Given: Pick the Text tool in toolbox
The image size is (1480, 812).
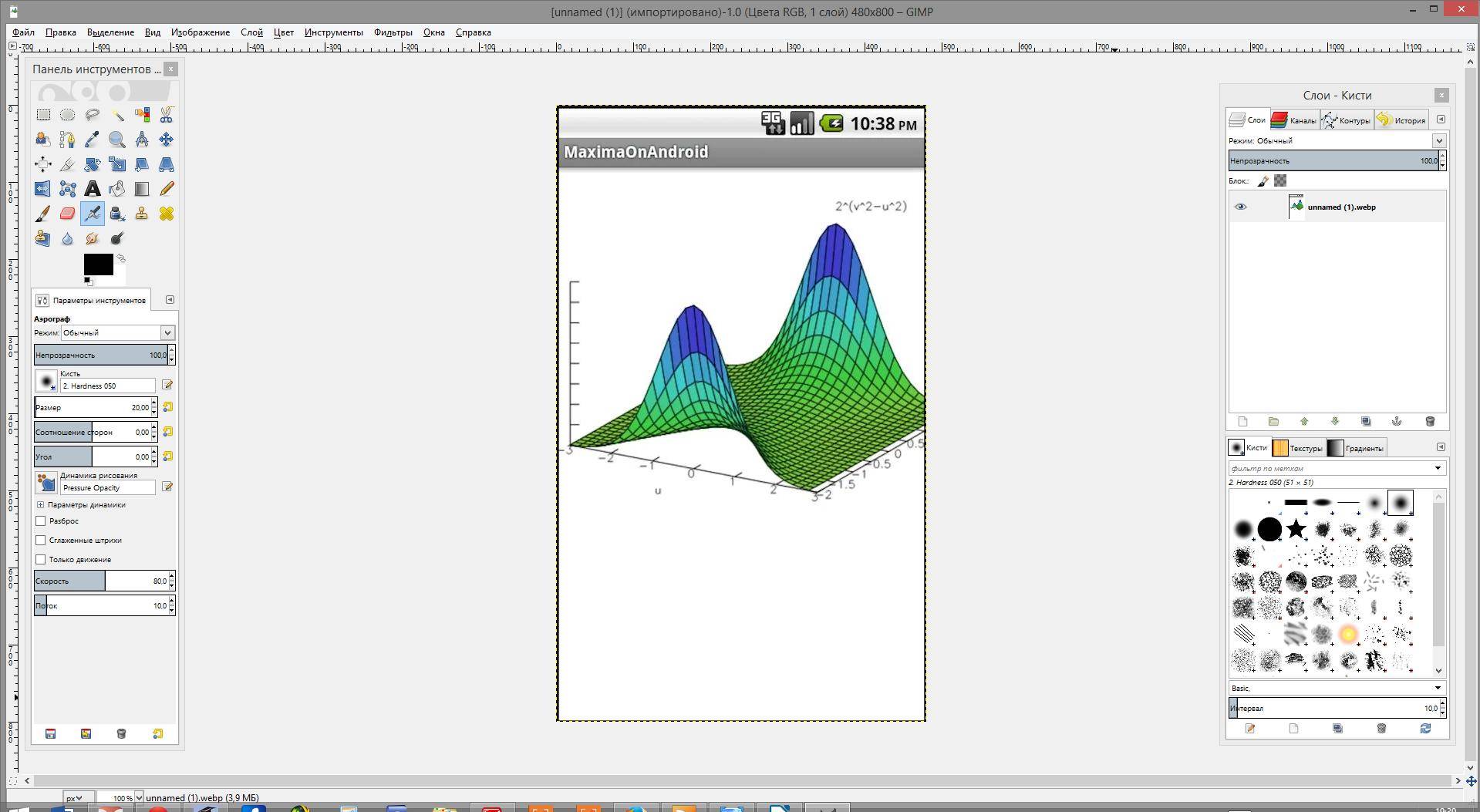Looking at the screenshot, I should [x=93, y=189].
